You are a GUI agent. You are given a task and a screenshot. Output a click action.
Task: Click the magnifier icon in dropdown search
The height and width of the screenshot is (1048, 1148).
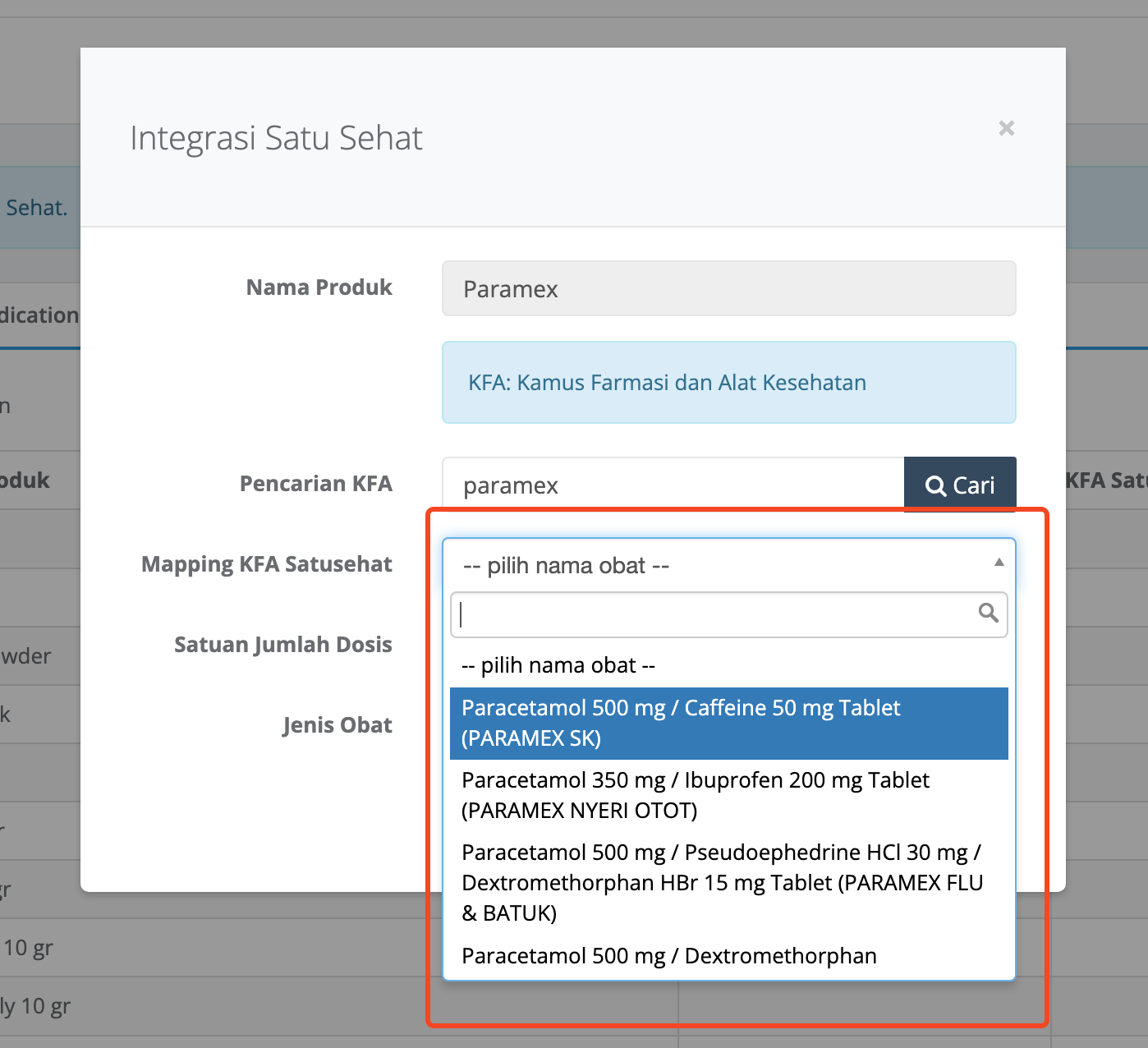coord(989,613)
